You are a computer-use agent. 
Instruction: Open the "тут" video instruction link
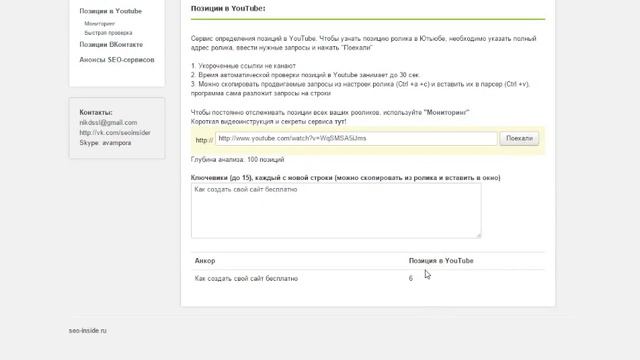click(x=340, y=122)
